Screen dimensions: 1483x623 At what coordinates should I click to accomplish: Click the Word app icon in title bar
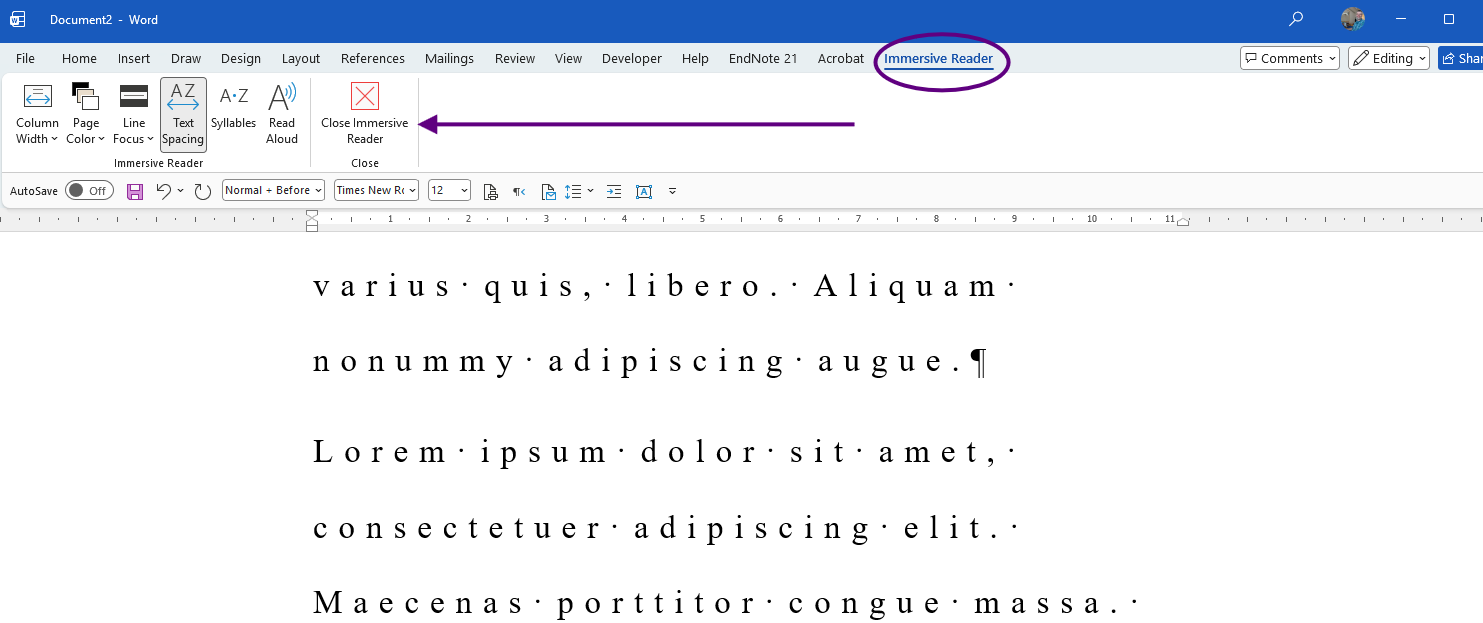18,19
